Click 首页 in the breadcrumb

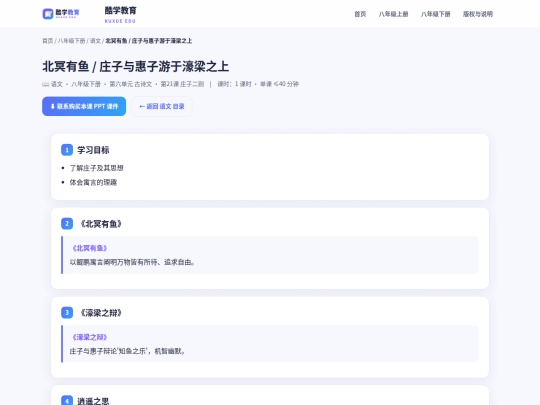48,41
